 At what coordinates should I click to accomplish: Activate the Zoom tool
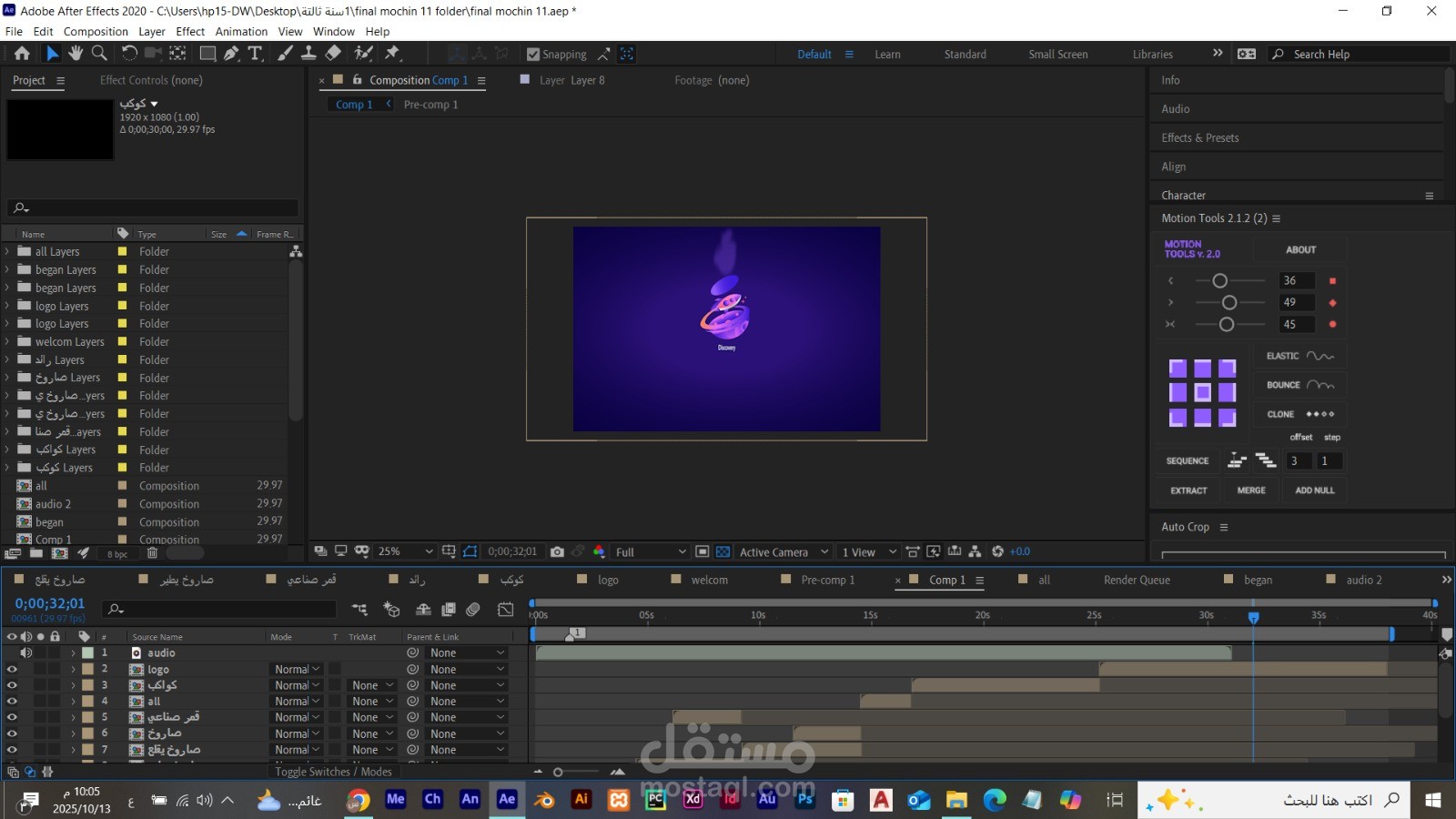99,54
